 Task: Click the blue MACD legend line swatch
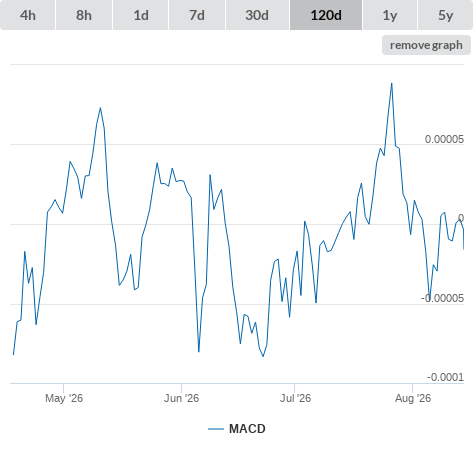216,429
